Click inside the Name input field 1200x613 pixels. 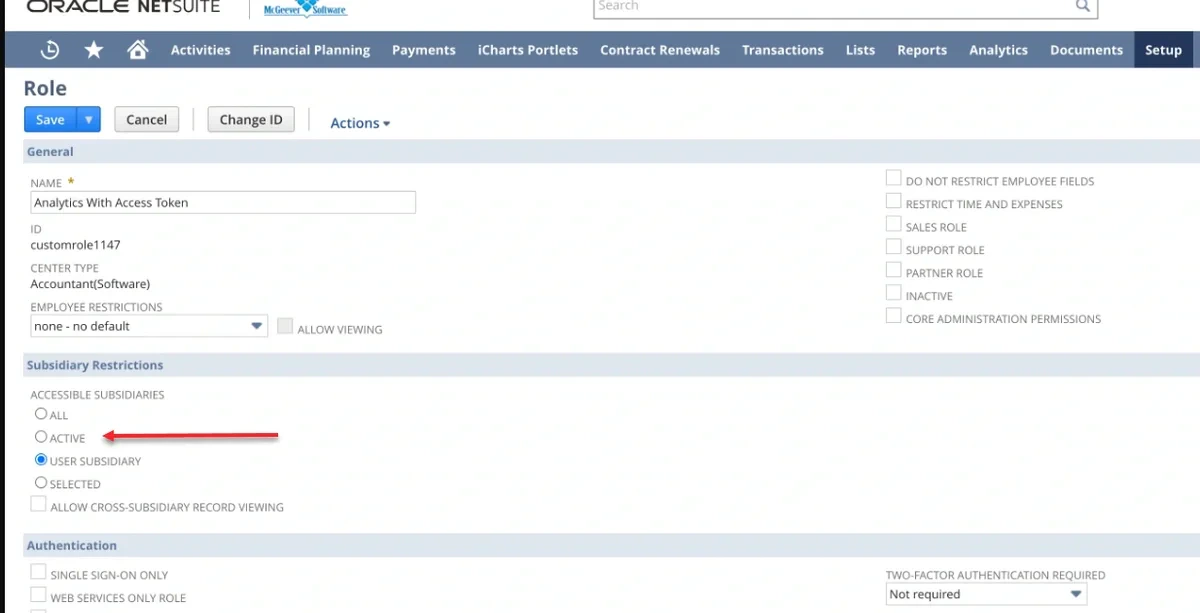222,202
